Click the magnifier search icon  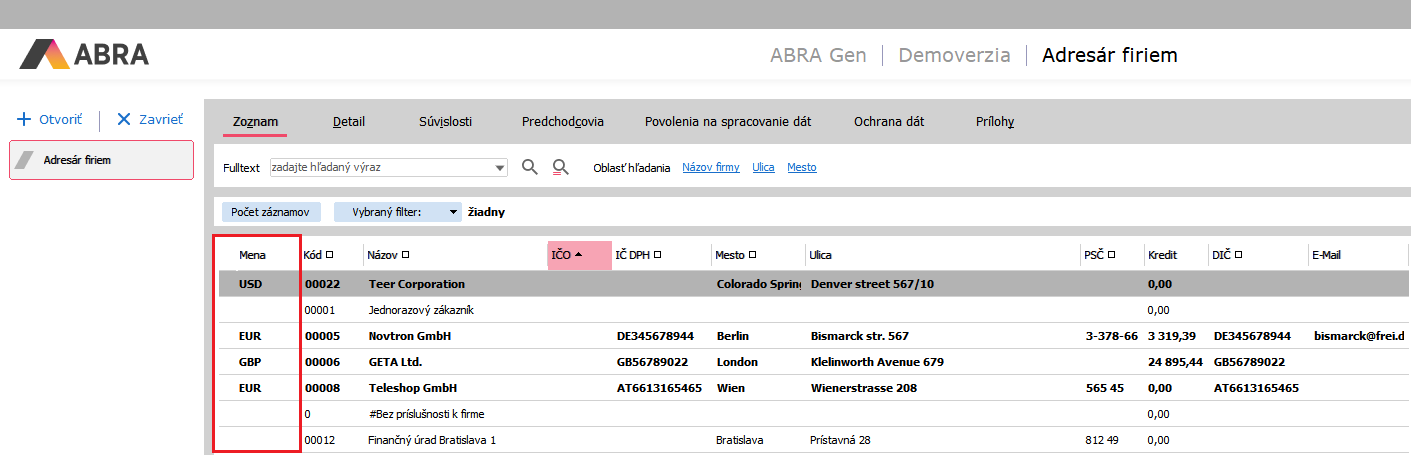[x=530, y=167]
